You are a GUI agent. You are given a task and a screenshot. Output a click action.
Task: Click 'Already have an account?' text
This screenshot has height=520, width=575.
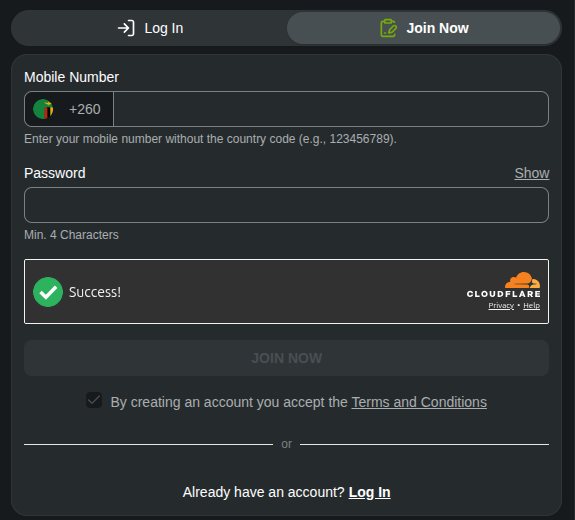(263, 492)
